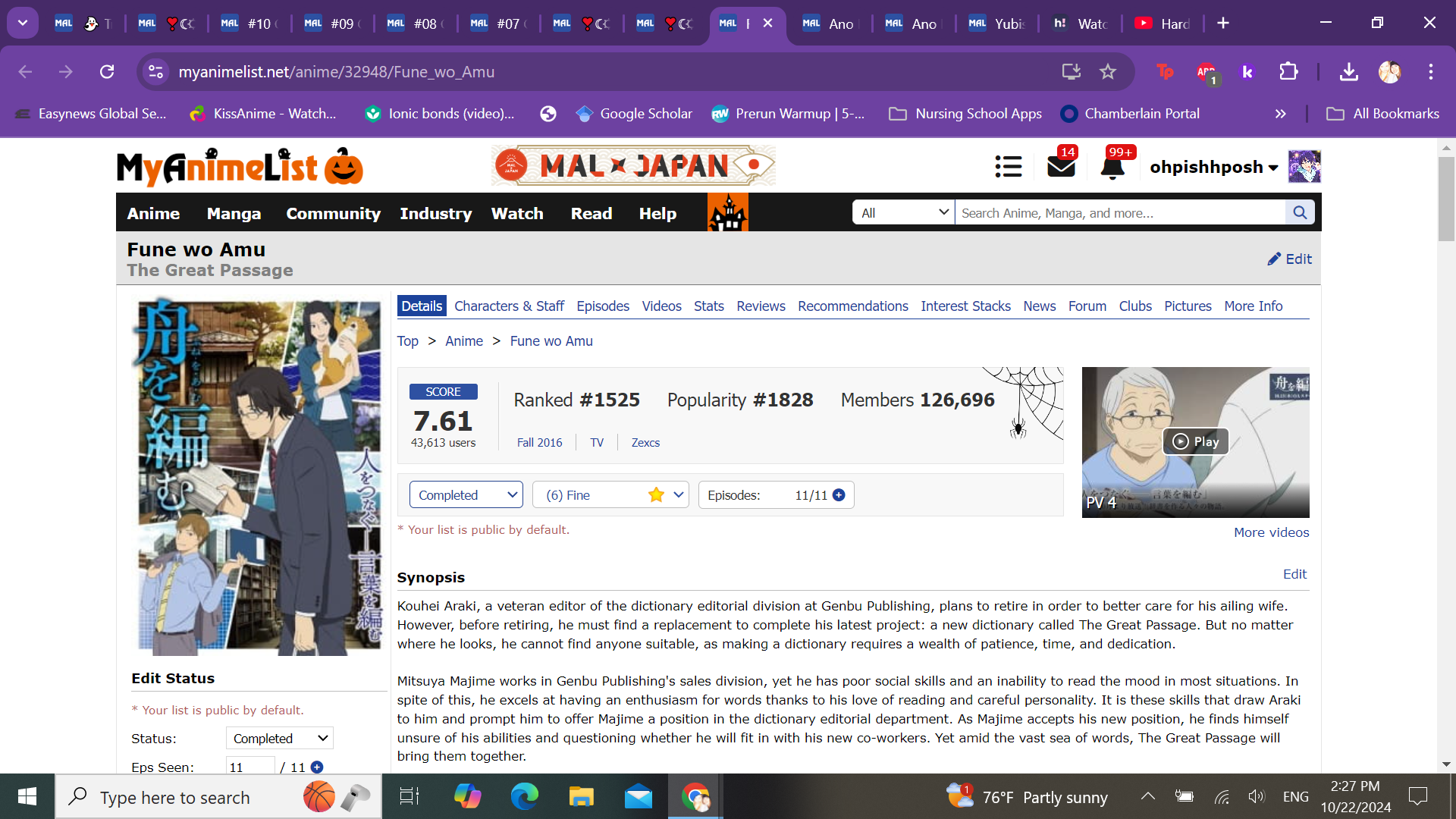Open user avatar profile picture
Viewport: 1456px width, 819px height.
point(1304,167)
